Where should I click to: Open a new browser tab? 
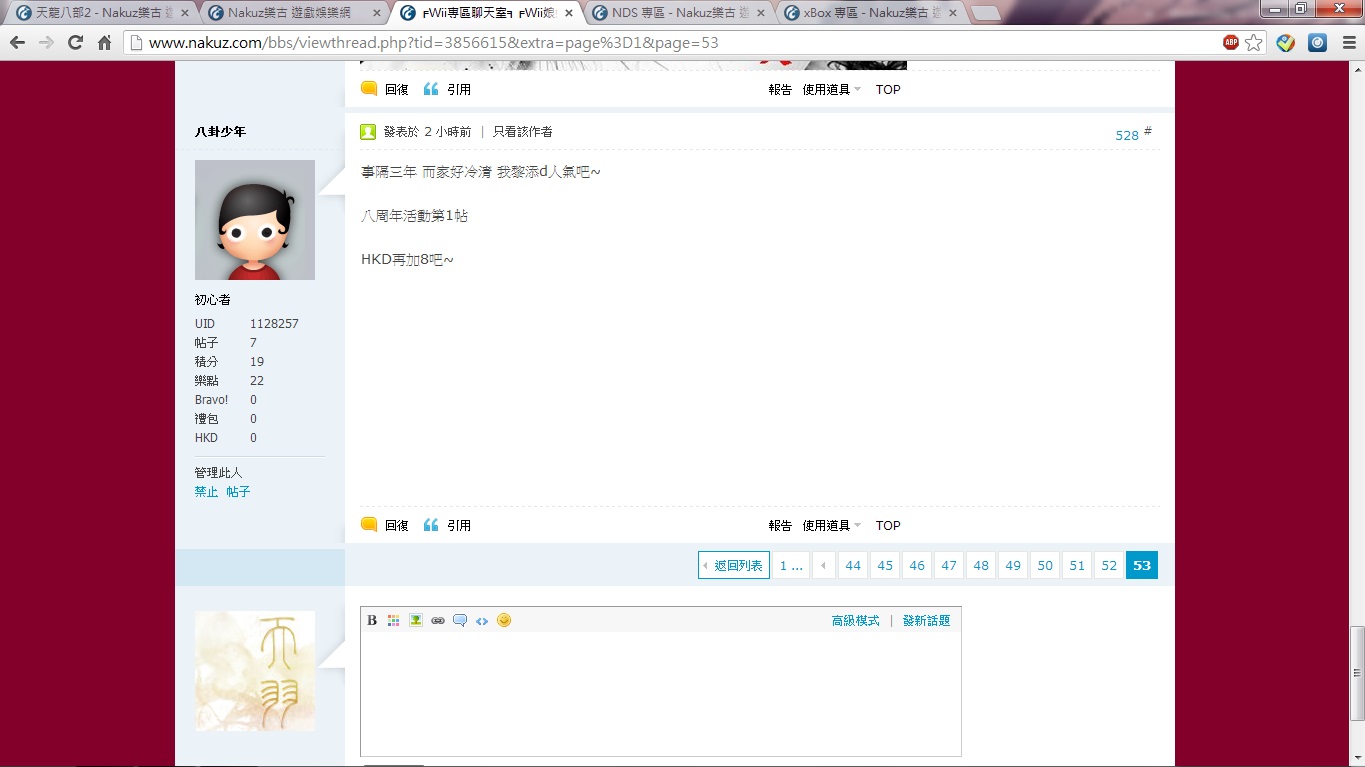pos(986,13)
